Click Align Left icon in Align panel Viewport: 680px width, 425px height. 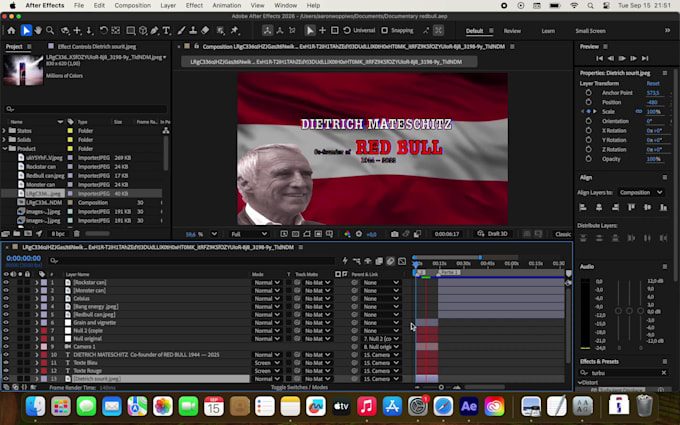[583, 208]
